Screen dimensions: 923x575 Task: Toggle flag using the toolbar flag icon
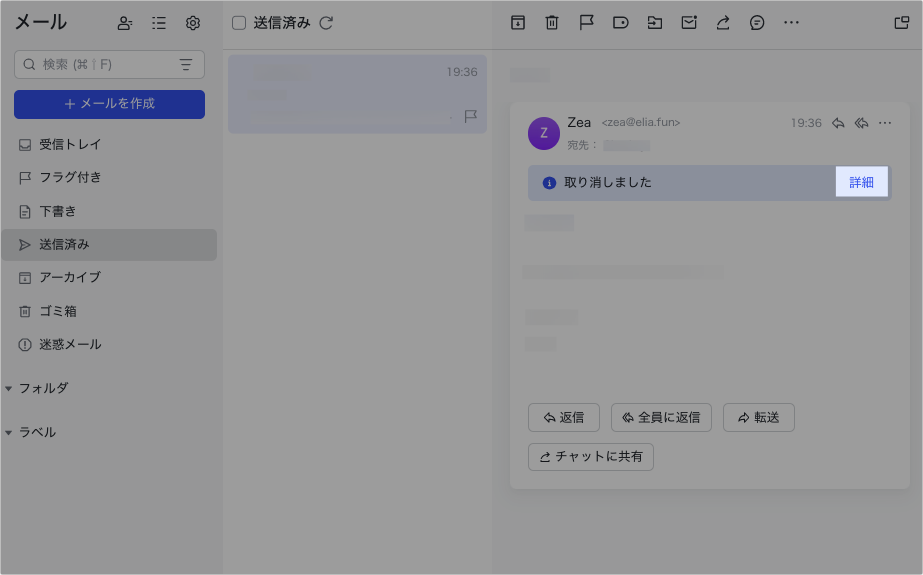[x=586, y=23]
